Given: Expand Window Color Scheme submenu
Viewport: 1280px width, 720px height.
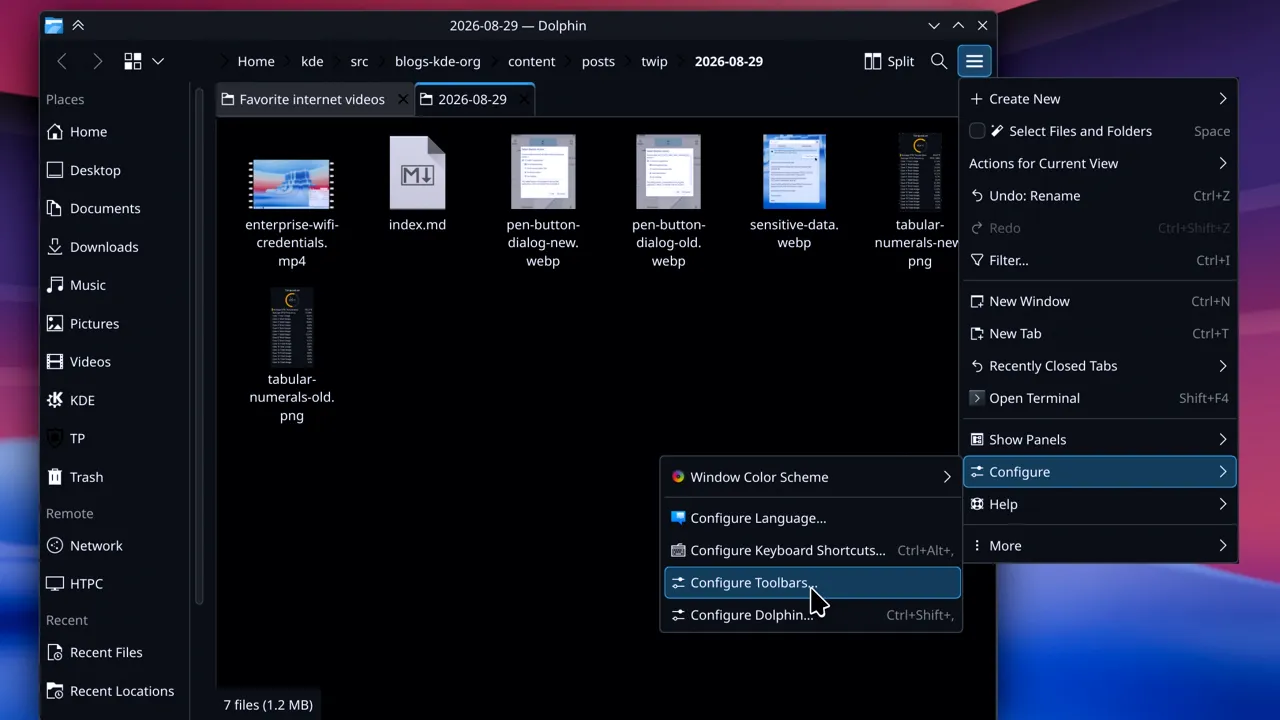Looking at the screenshot, I should click(x=812, y=477).
